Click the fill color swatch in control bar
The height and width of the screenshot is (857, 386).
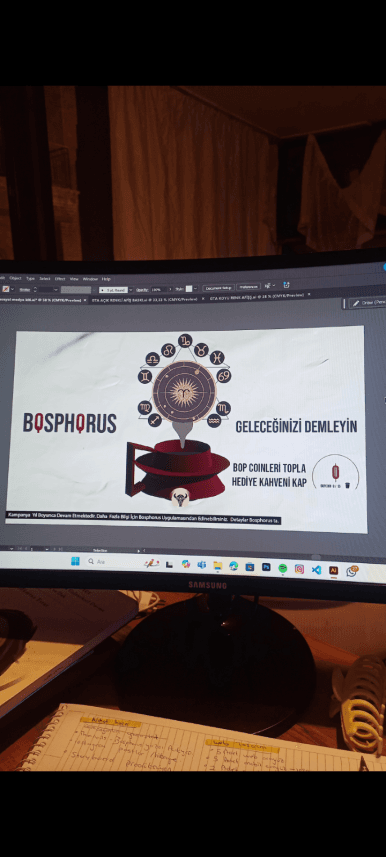5,289
